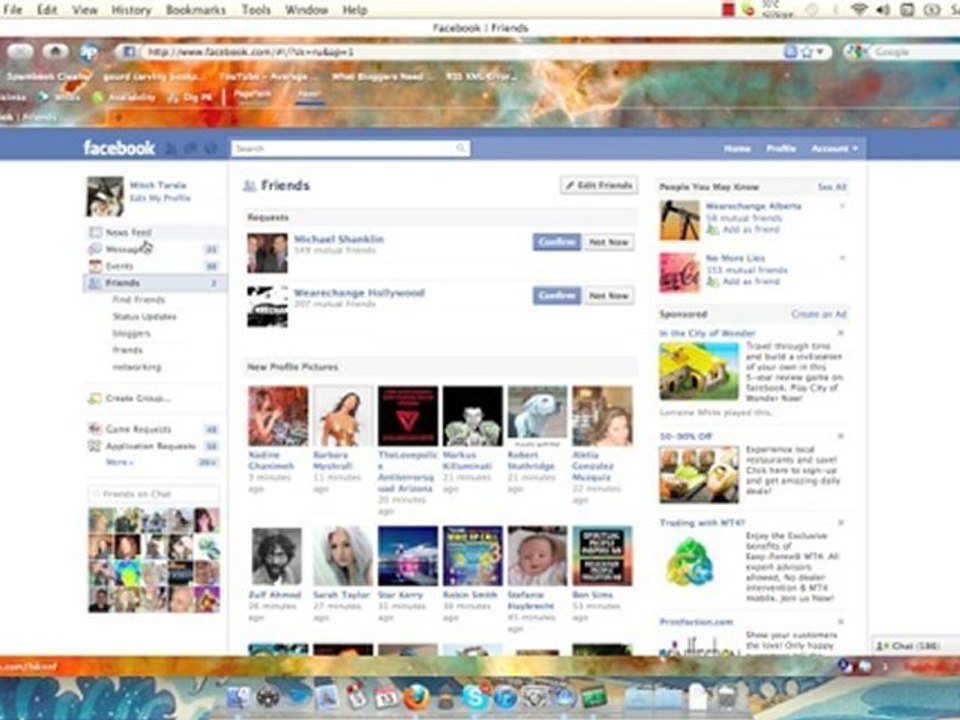
Task: Open notifications globe icon in Facebook bar
Action: 210,148
